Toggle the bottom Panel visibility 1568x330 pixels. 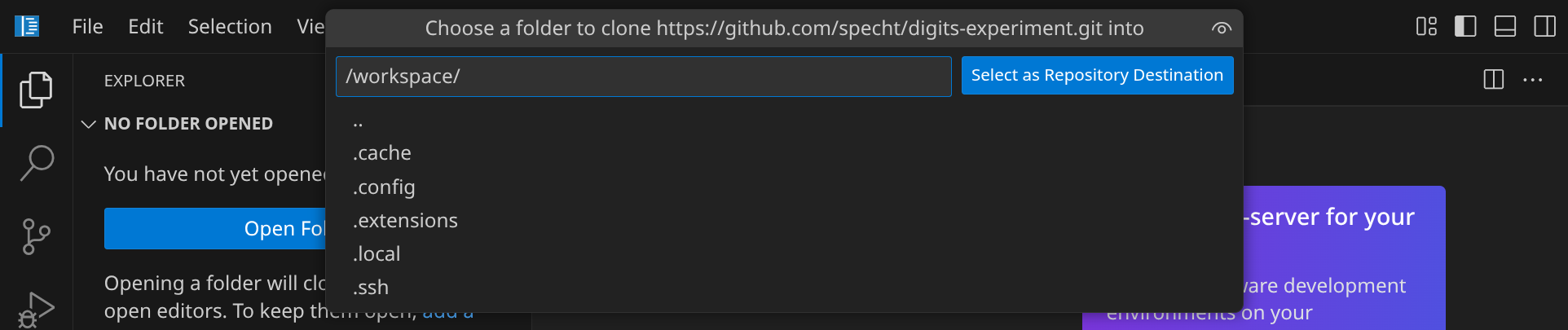(1504, 27)
